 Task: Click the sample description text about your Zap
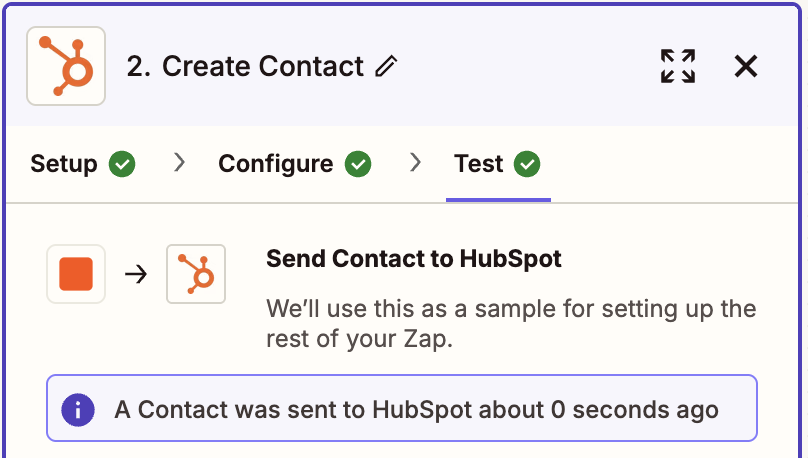point(511,323)
